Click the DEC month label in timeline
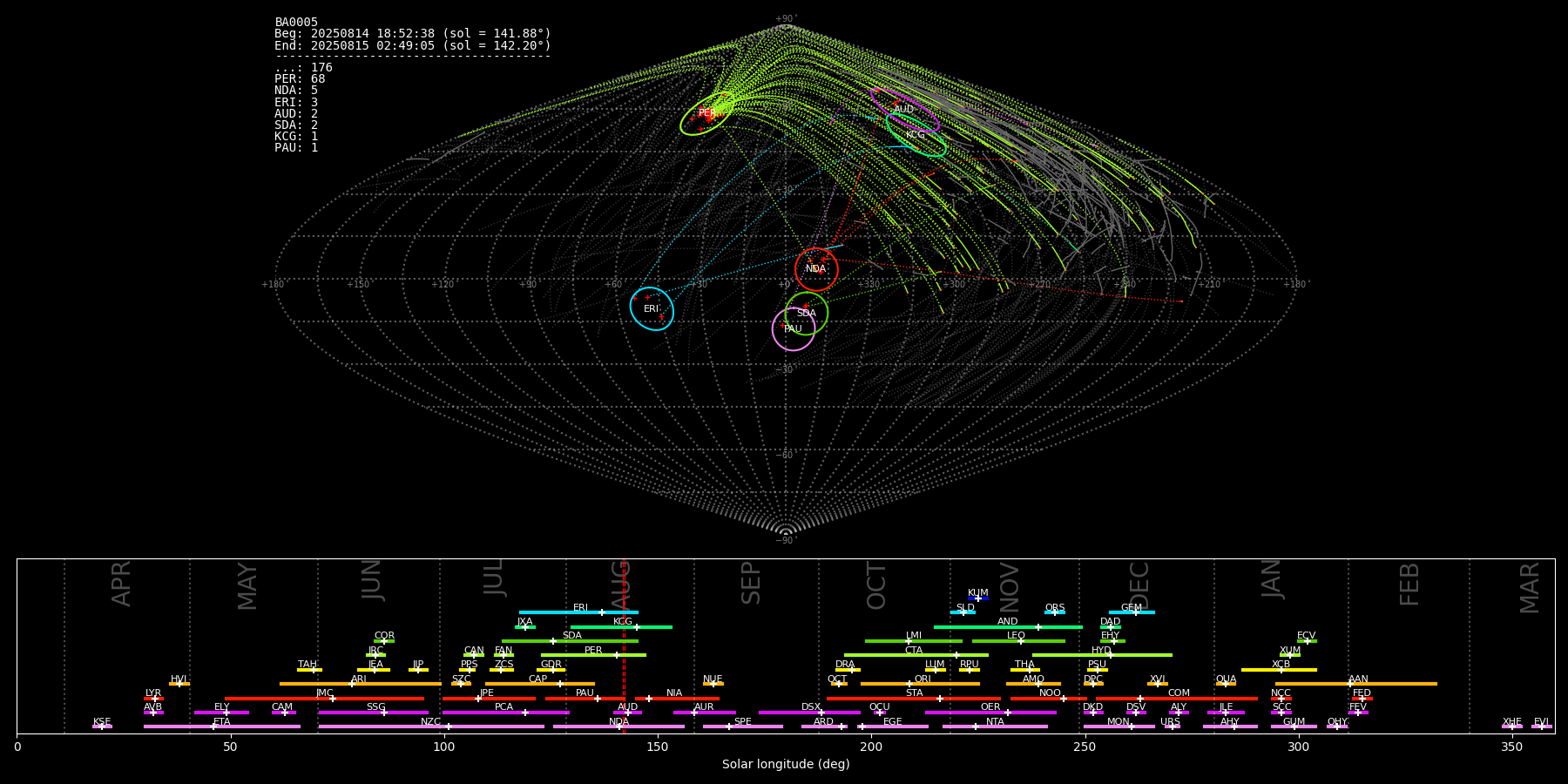The height and width of the screenshot is (784, 1568). [1139, 585]
